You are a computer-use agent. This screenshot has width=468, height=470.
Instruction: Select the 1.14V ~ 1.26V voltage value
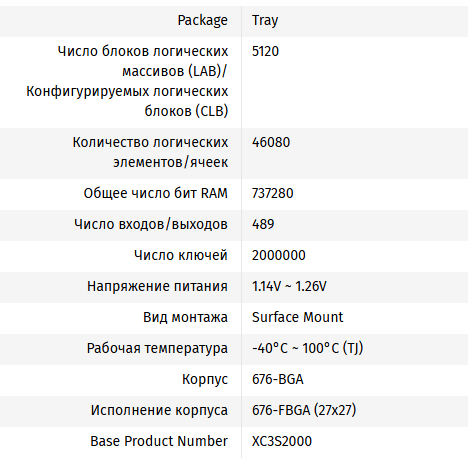289,286
